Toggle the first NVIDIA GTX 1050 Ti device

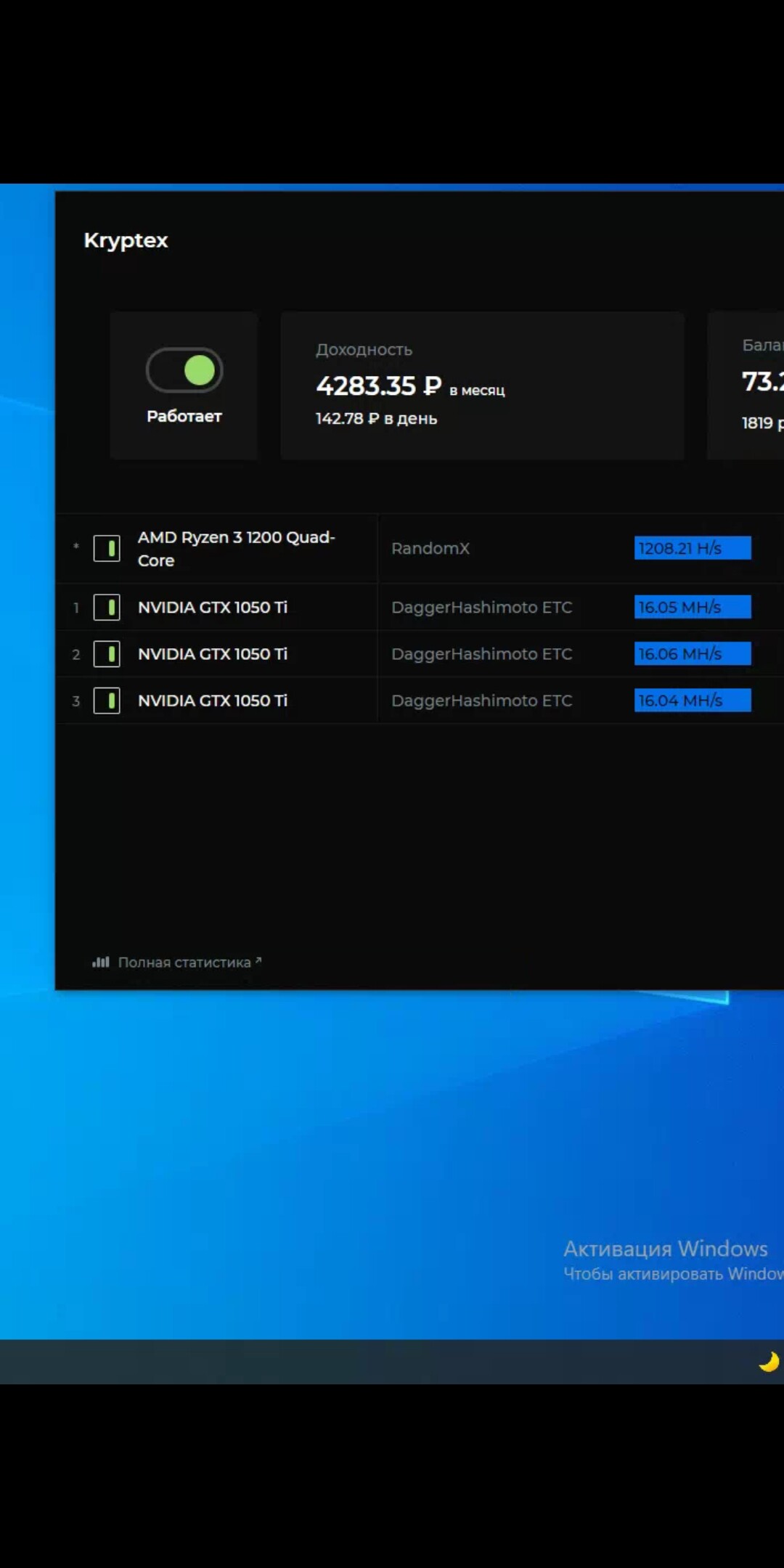107,607
